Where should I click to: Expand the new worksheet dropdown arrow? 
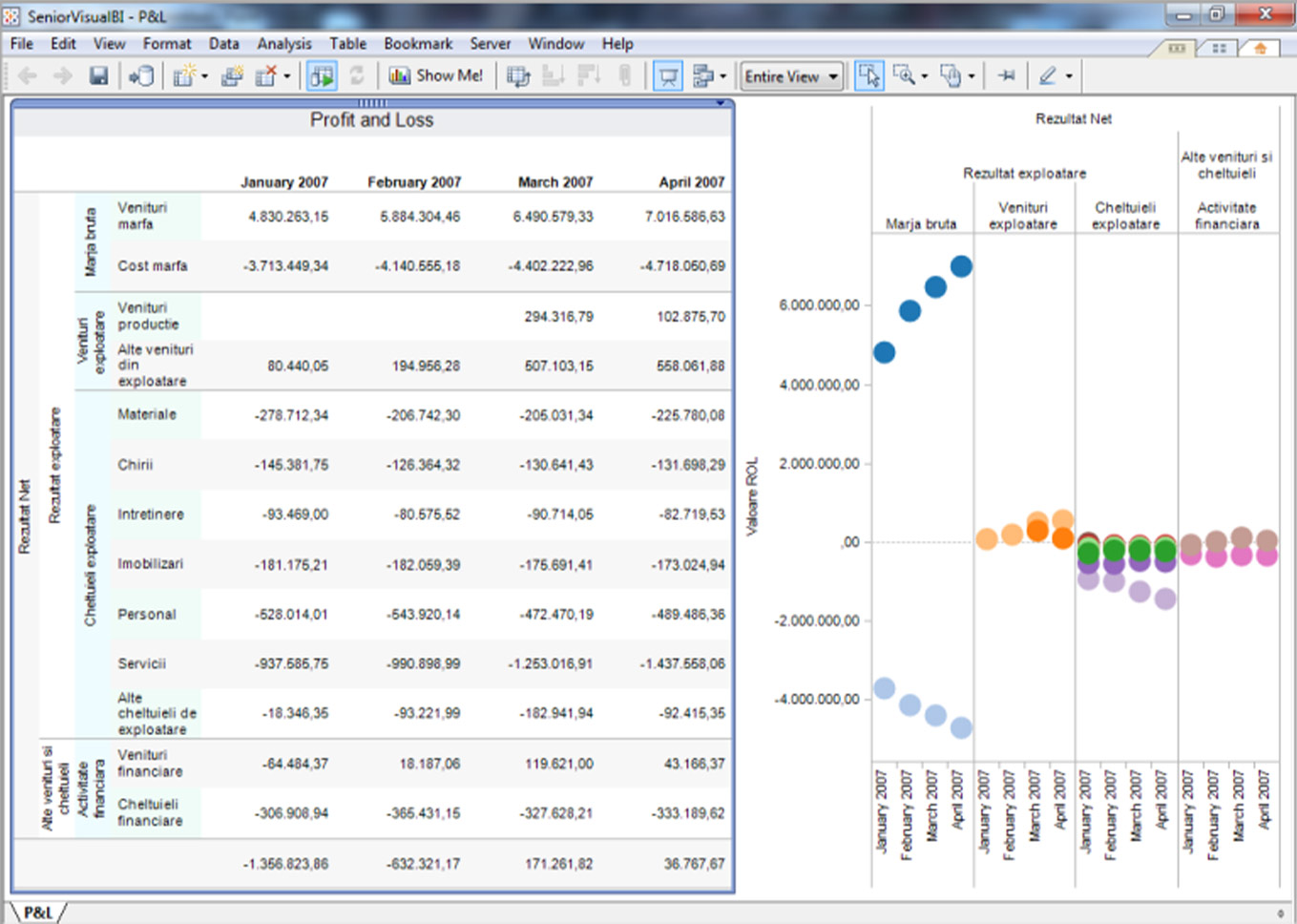pos(204,76)
